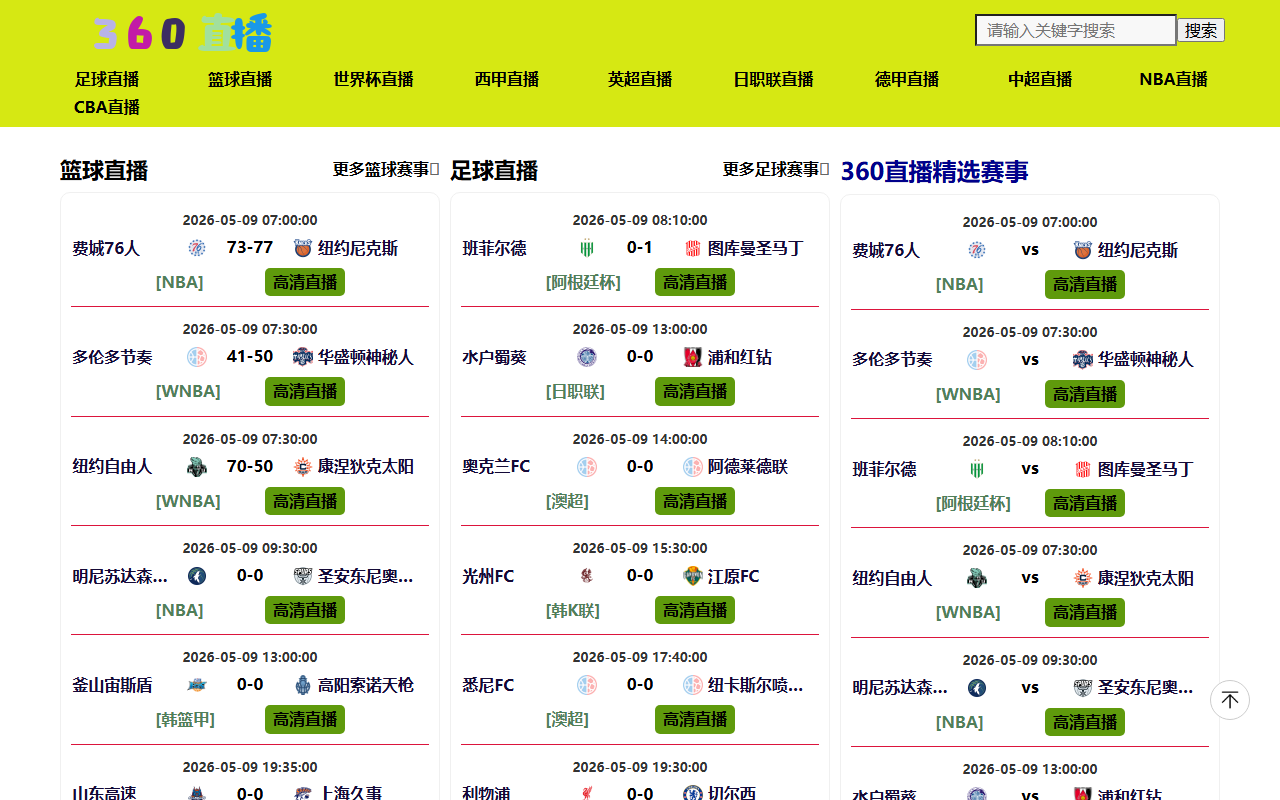The image size is (1280, 800).
Task: Click 高清直播 for 纽约自由人 in 篮球直播
Action: click(305, 501)
